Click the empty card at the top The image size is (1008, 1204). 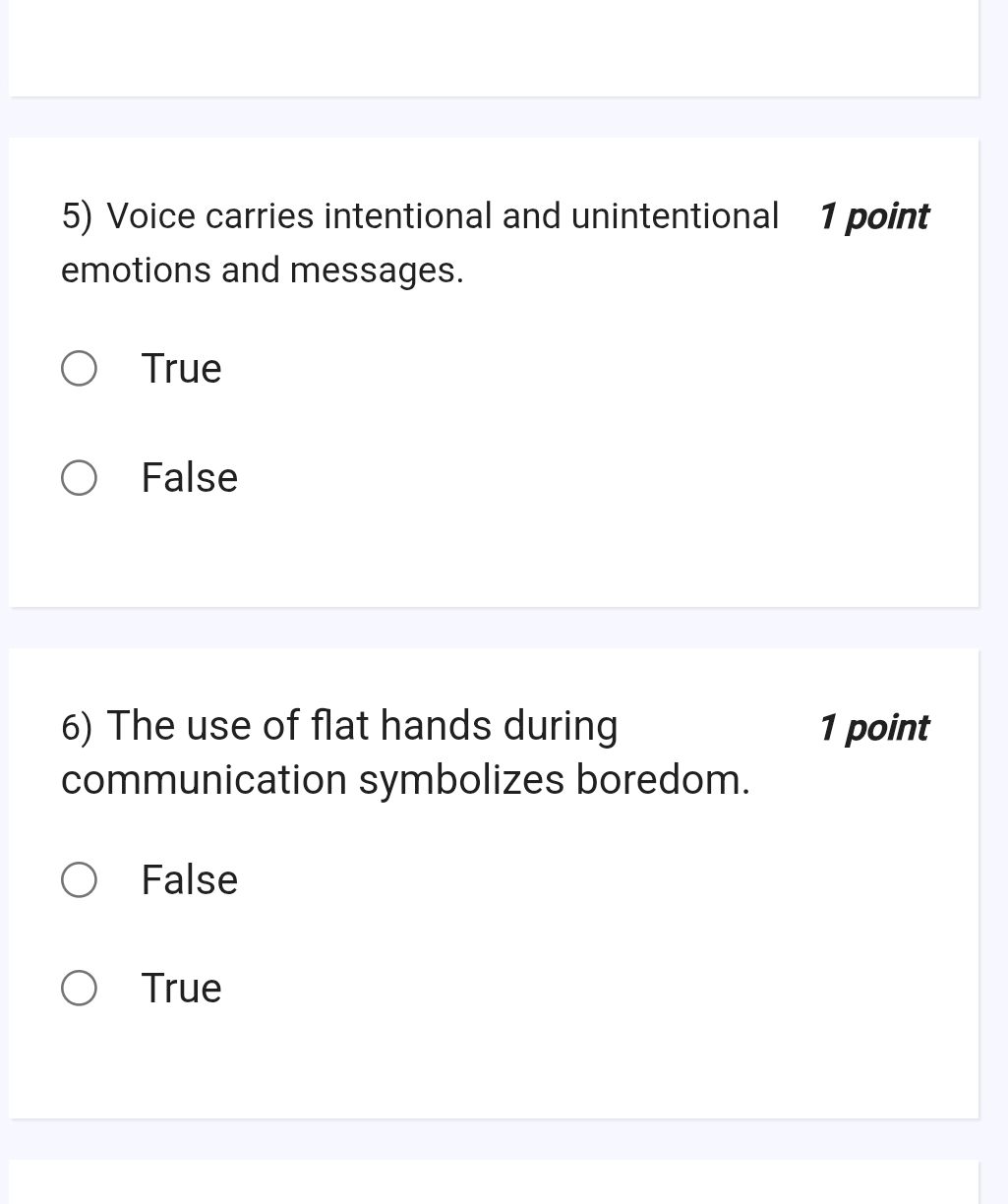click(492, 49)
